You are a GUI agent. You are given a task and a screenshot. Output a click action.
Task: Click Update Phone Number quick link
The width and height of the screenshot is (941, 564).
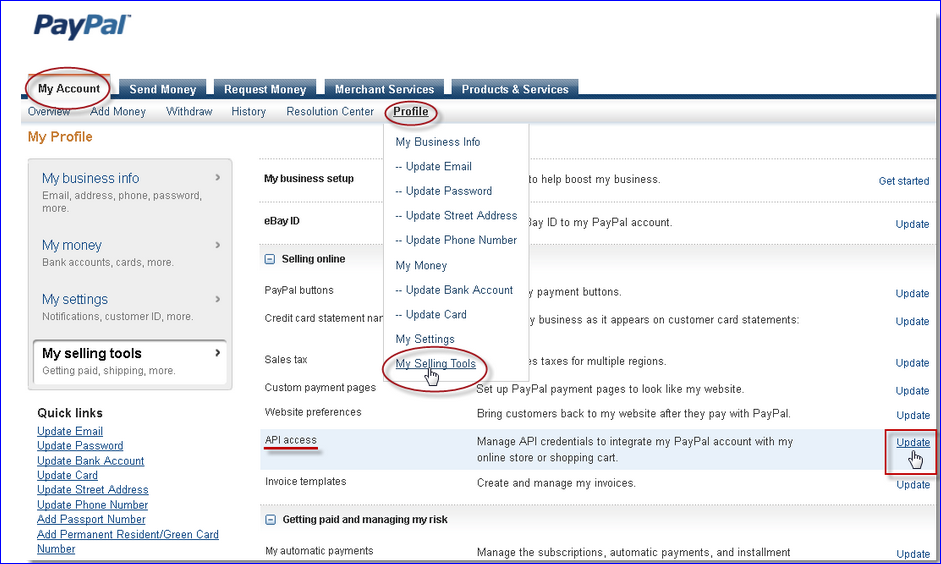92,505
